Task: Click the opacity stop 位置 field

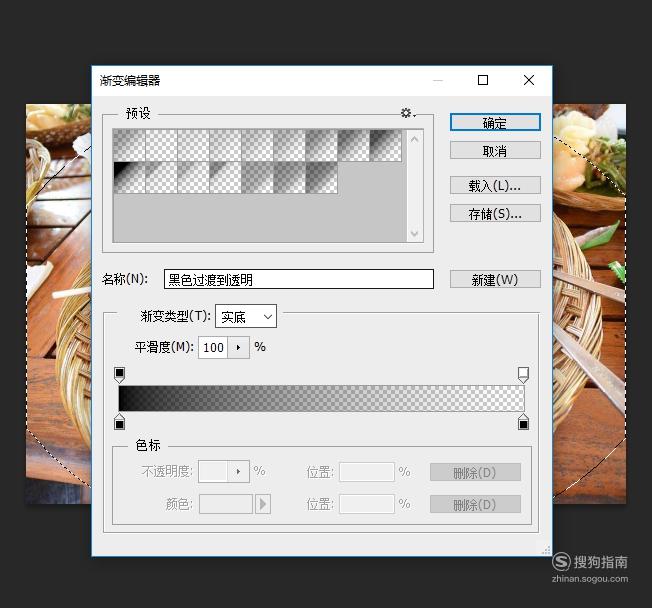Action: tap(366, 472)
